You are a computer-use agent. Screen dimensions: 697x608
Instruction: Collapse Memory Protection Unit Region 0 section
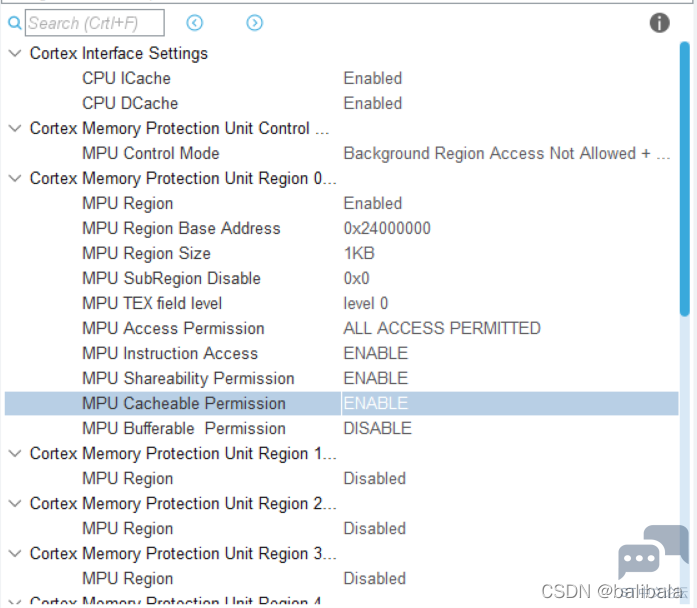[15, 178]
